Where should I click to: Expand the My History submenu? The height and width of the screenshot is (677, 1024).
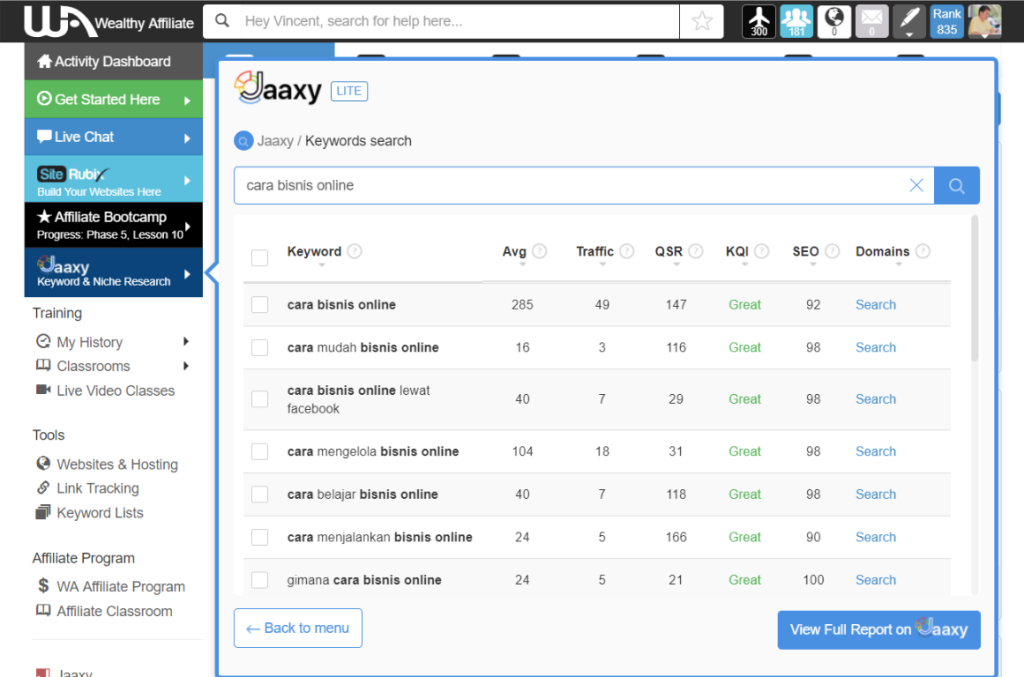click(x=186, y=342)
